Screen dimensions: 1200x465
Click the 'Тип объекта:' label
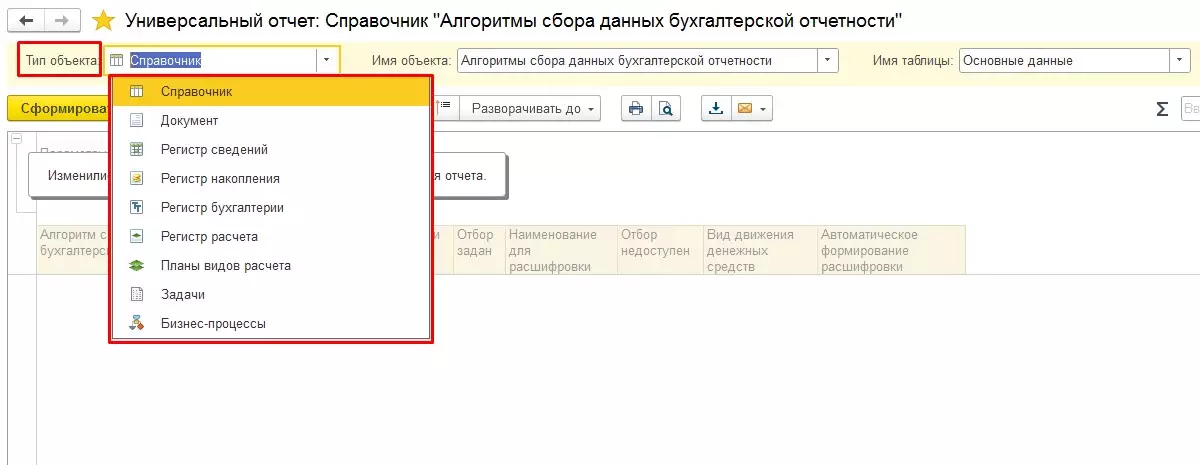pyautogui.click(x=62, y=61)
